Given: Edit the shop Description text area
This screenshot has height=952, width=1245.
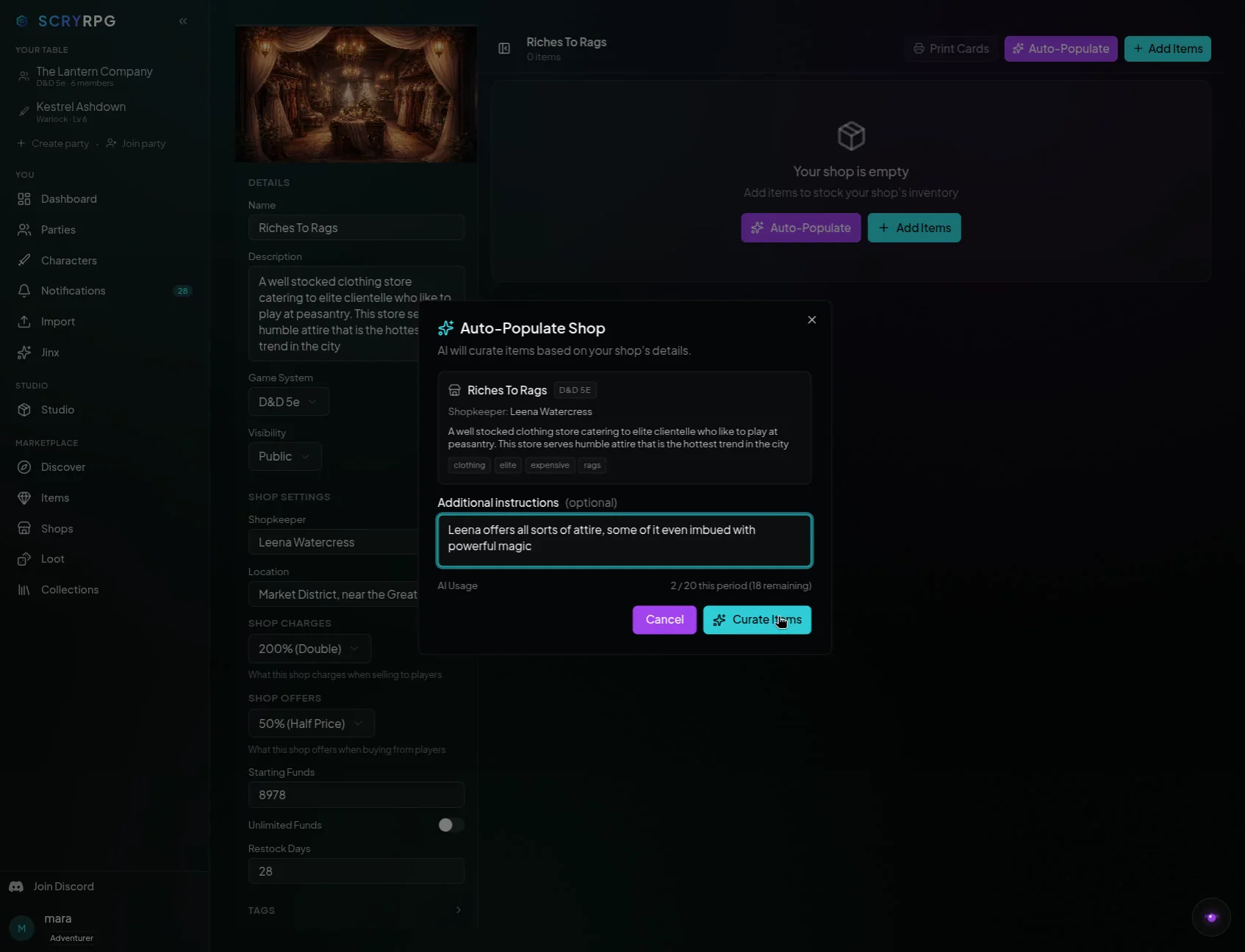Looking at the screenshot, I should click(356, 314).
